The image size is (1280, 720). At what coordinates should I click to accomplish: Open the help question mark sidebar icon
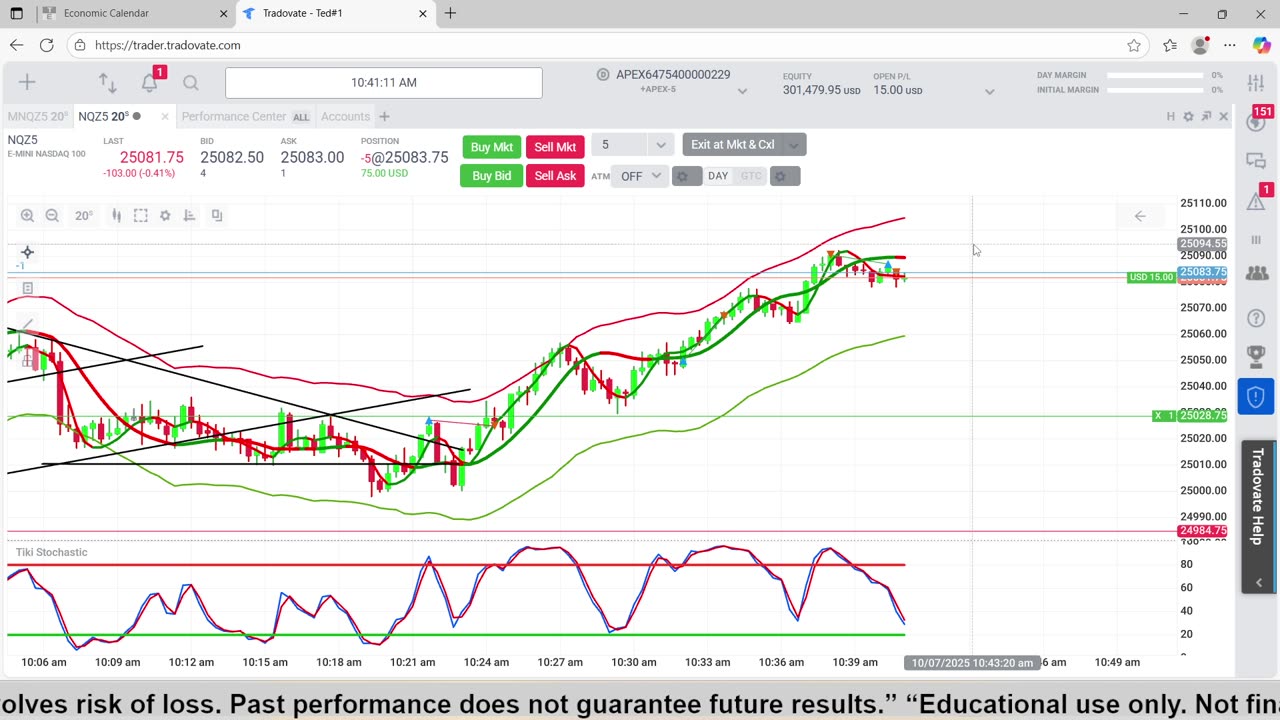[x=1256, y=318]
